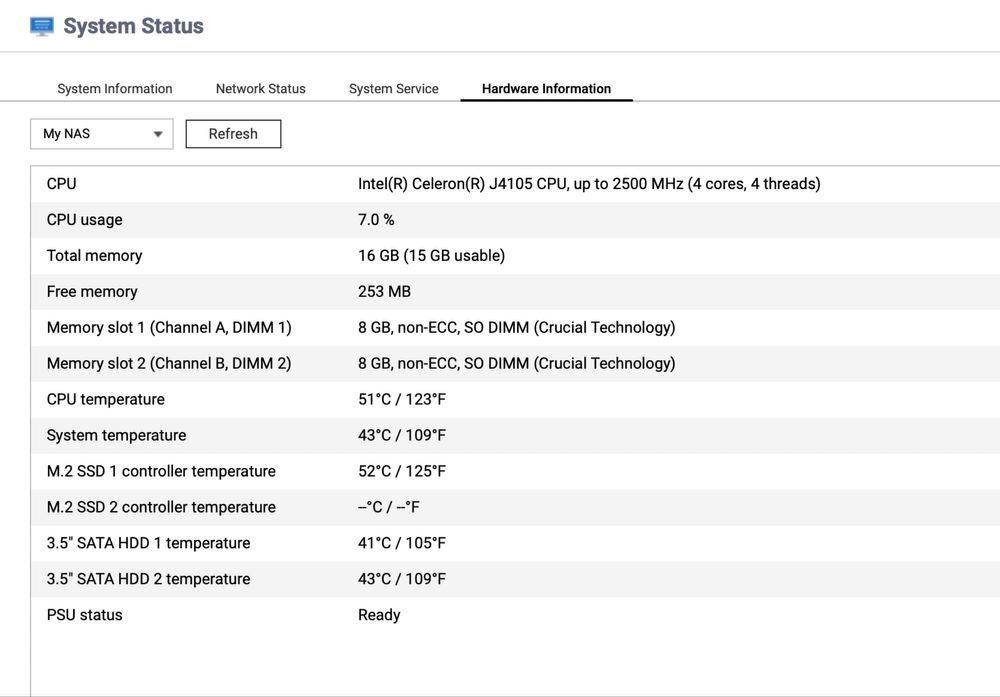Open the System Information tab
The height and width of the screenshot is (697, 1000).
click(x=115, y=89)
